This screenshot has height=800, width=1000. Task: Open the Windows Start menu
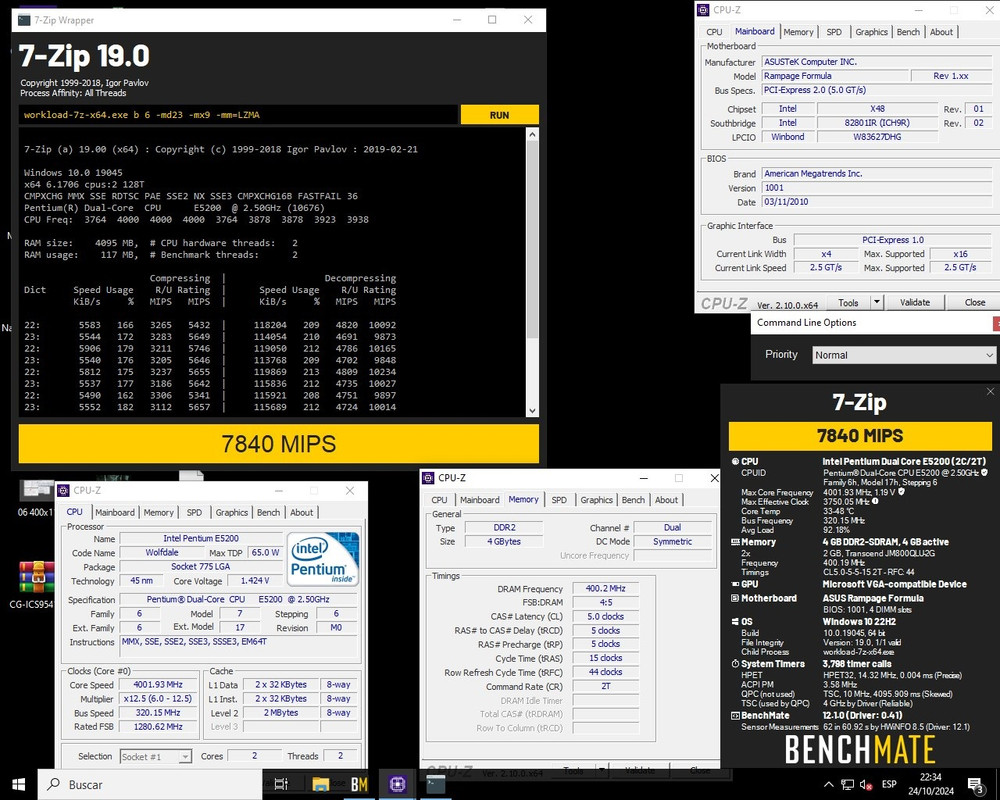pyautogui.click(x=18, y=784)
